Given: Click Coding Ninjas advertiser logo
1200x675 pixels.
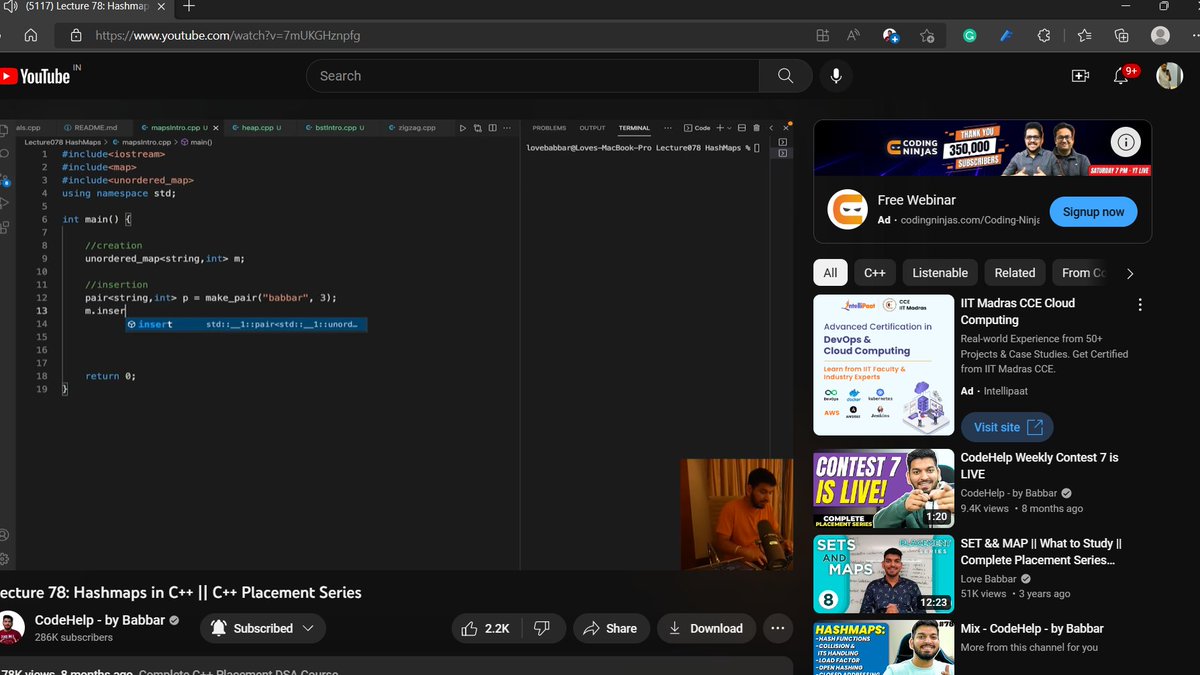Looking at the screenshot, I should (846, 209).
